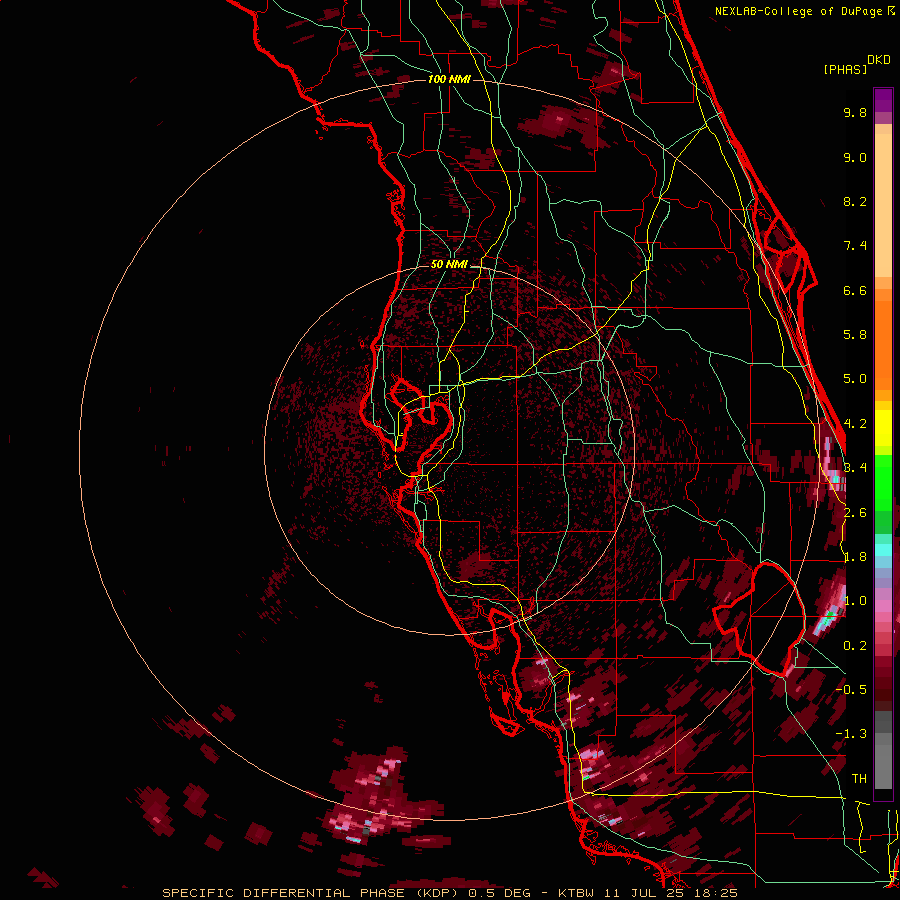Click the 0.2 scale value
This screenshot has width=900, height=900.
coord(855,646)
